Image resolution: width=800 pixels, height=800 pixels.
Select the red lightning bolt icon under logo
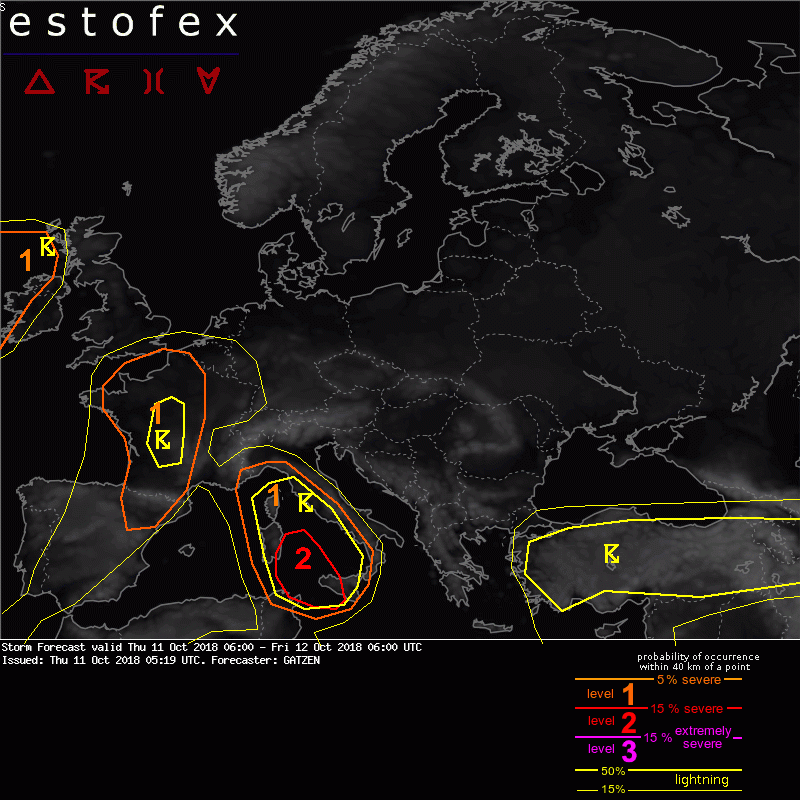(97, 82)
